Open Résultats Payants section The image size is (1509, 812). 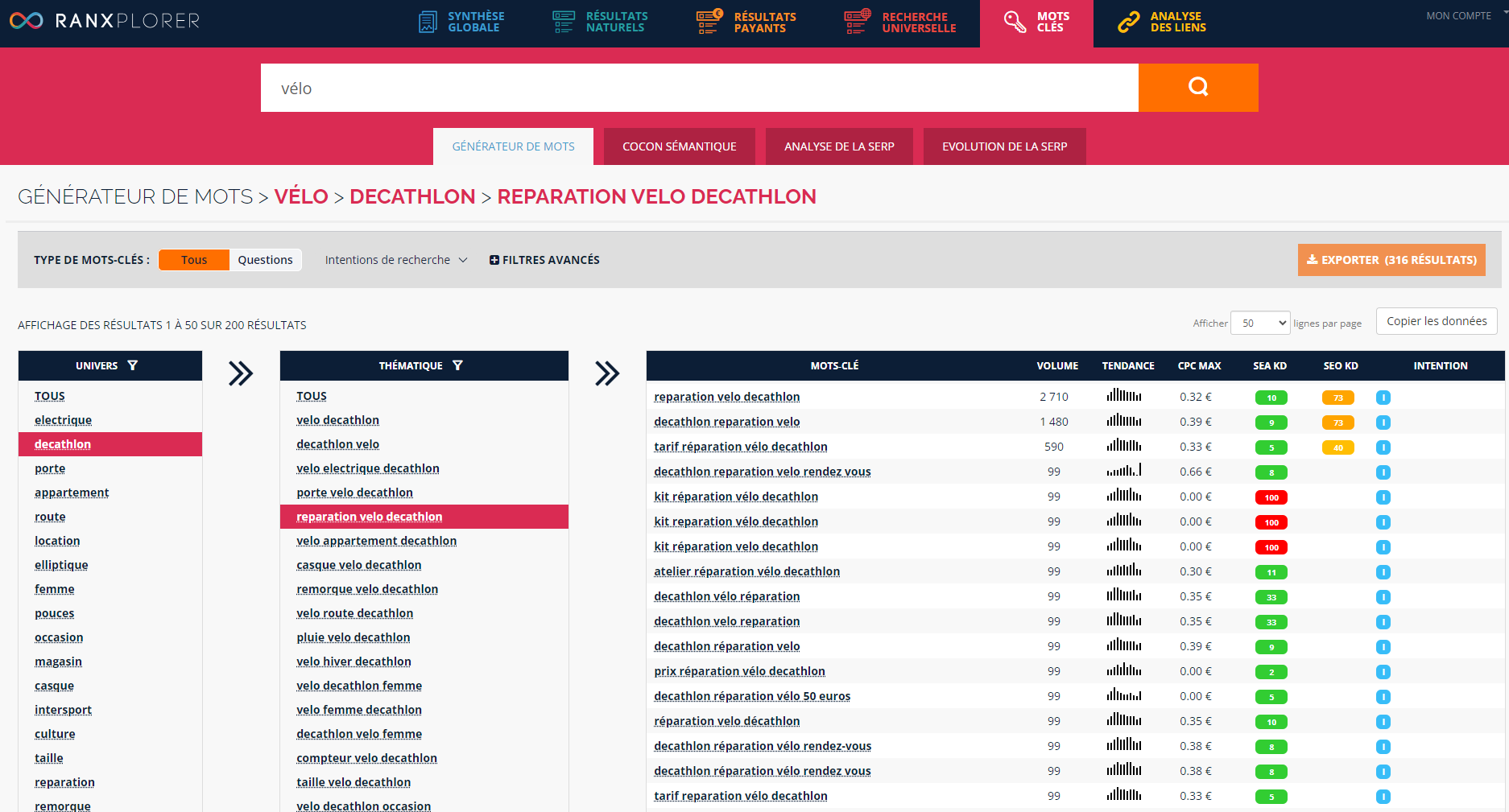pos(746,22)
